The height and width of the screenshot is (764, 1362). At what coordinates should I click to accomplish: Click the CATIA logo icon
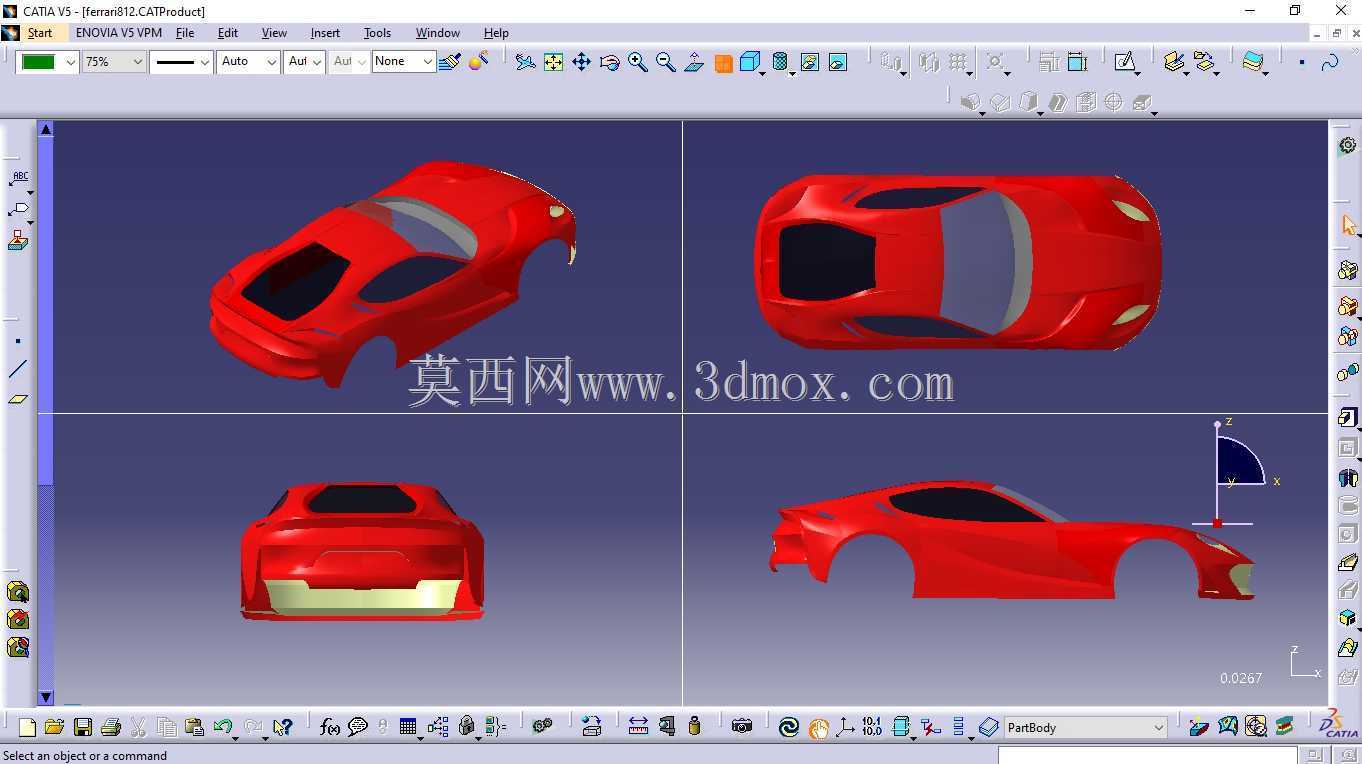1339,725
